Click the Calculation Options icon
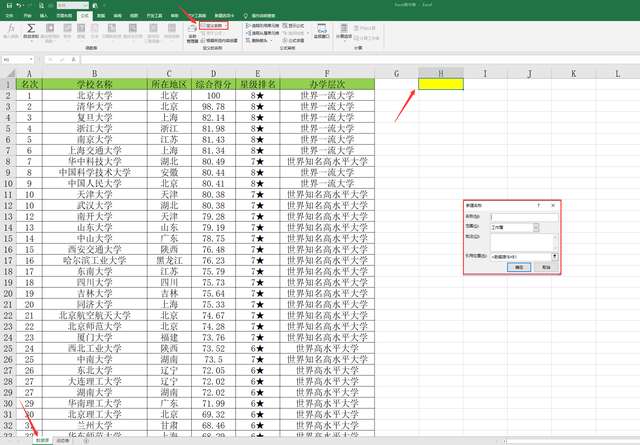The height and width of the screenshot is (445, 640). point(343,31)
